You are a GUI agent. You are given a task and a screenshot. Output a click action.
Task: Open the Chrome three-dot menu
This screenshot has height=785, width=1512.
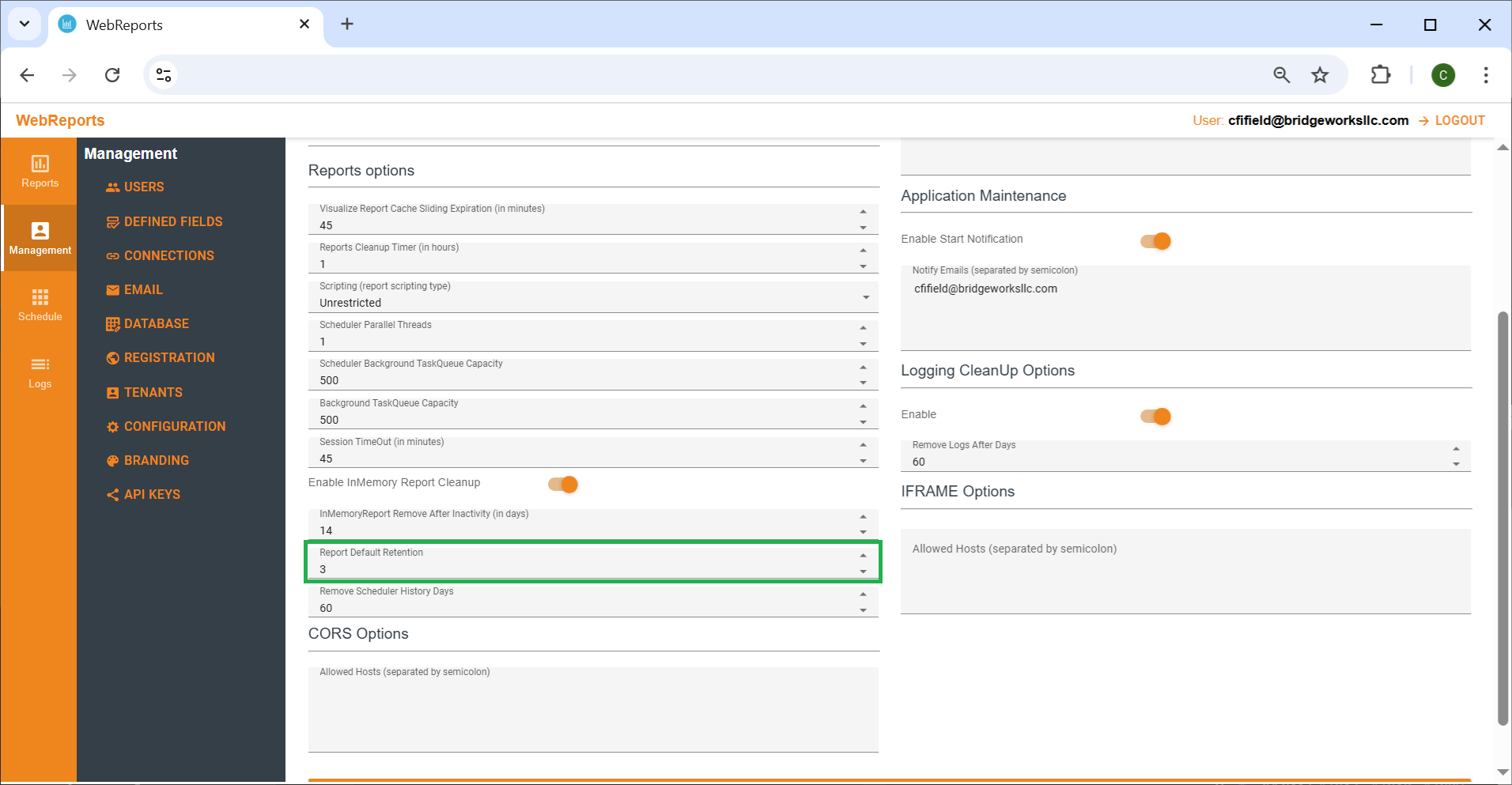(x=1486, y=75)
